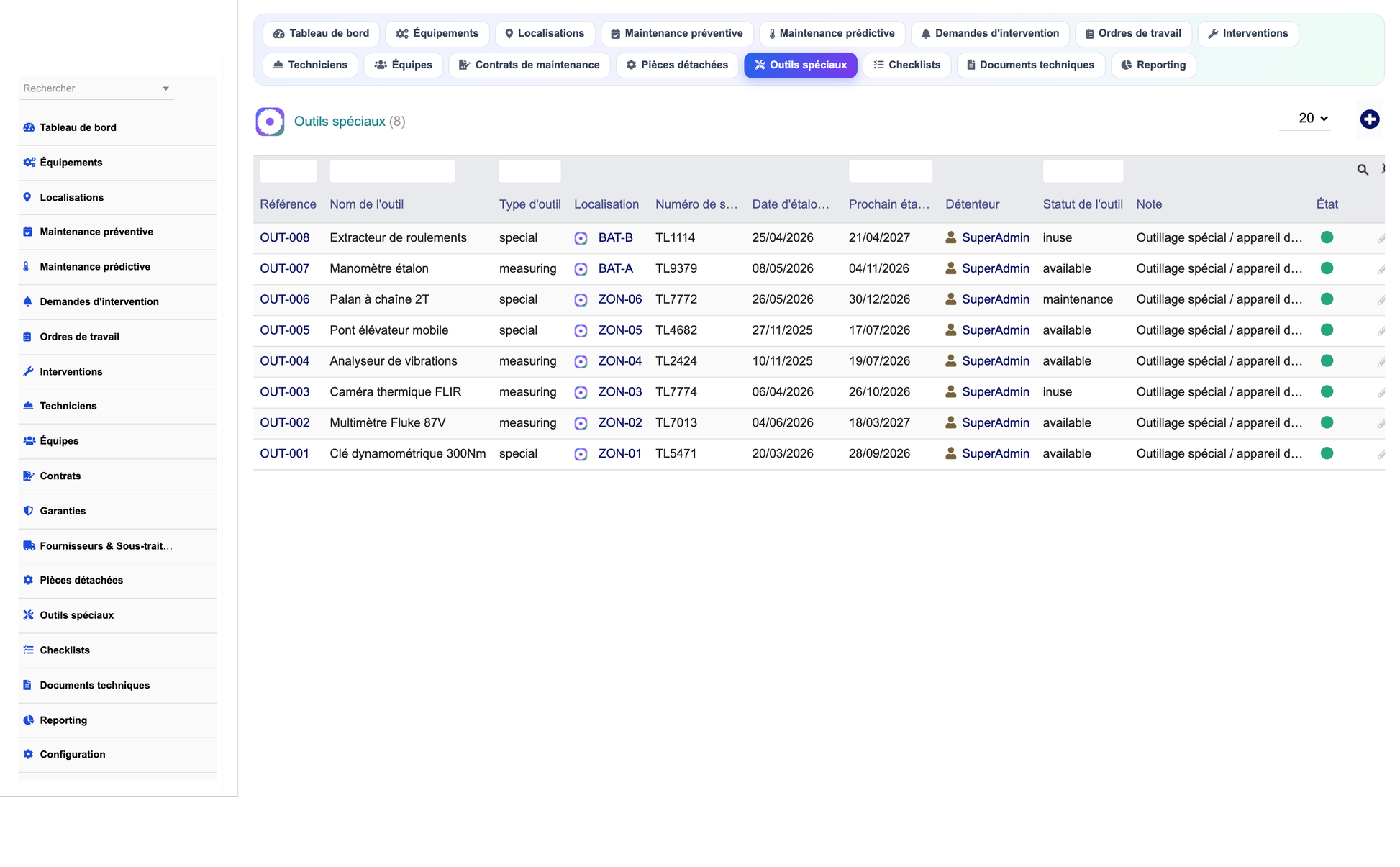Click user icon in OUT-007 row

[x=950, y=268]
